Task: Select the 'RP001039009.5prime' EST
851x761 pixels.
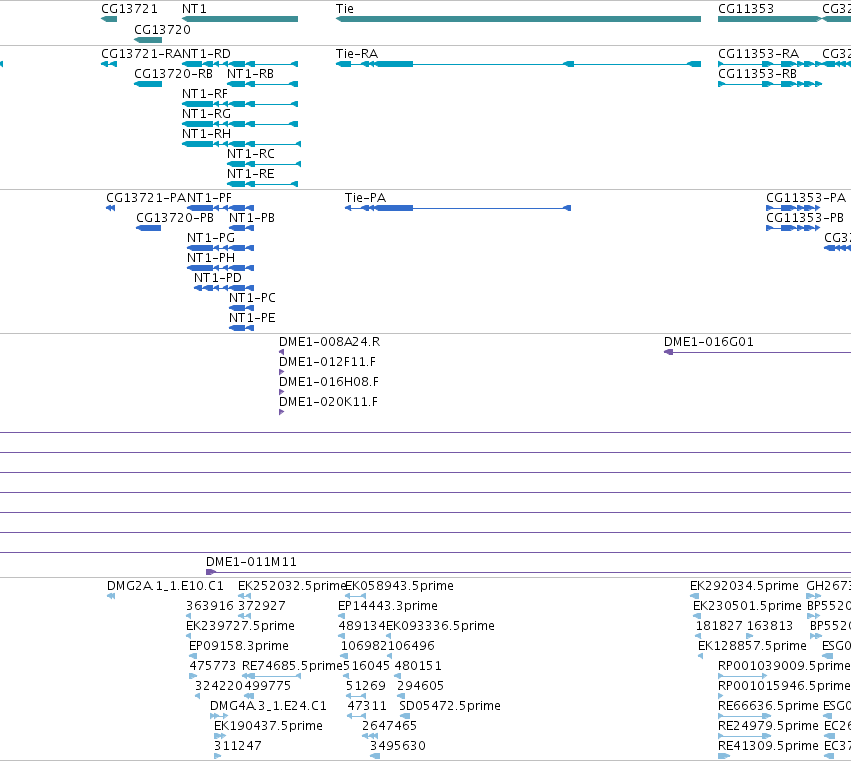Action: click(742, 676)
